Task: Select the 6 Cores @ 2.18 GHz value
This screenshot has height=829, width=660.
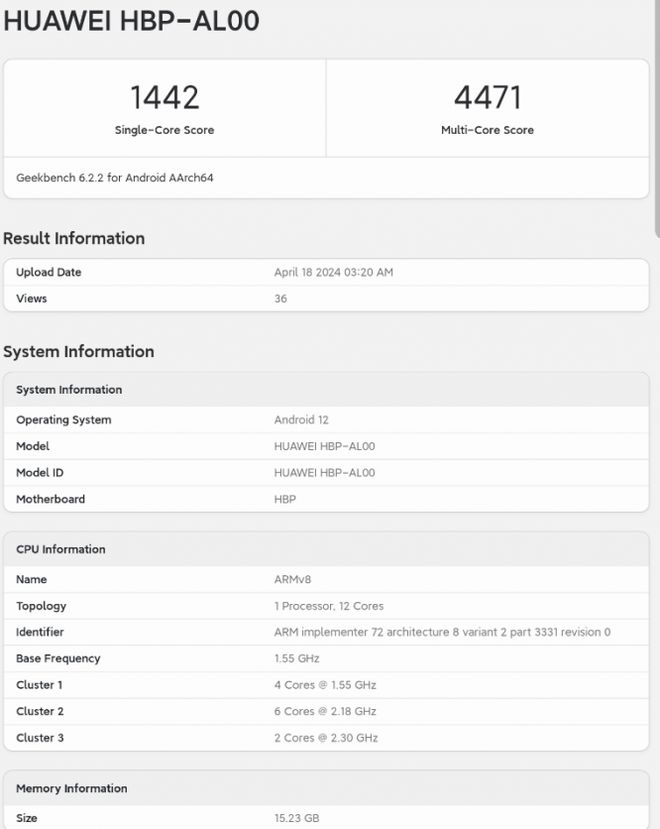Action: tap(325, 712)
